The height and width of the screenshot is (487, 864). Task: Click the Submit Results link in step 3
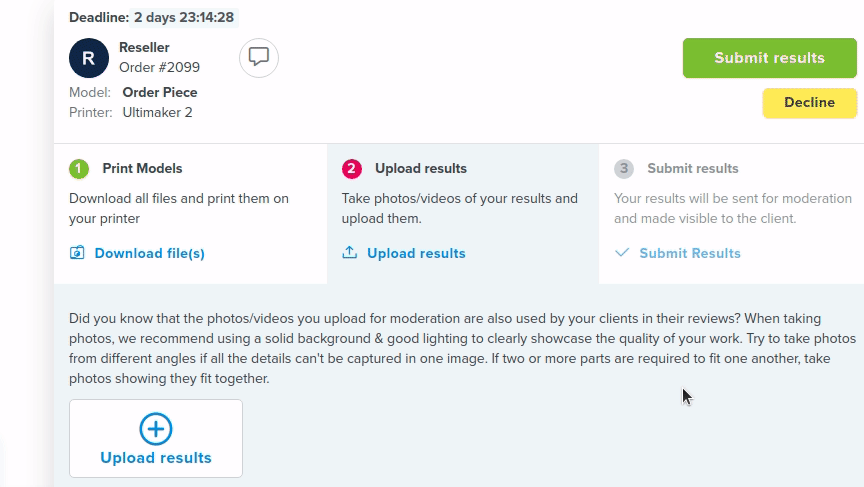point(690,253)
